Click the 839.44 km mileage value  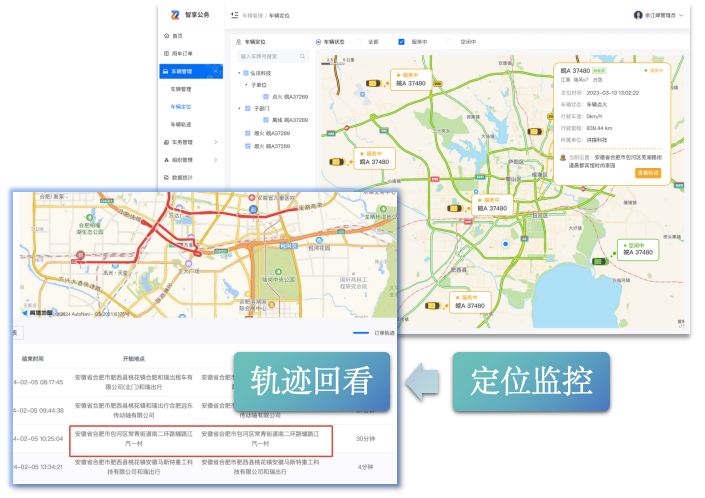click(599, 128)
